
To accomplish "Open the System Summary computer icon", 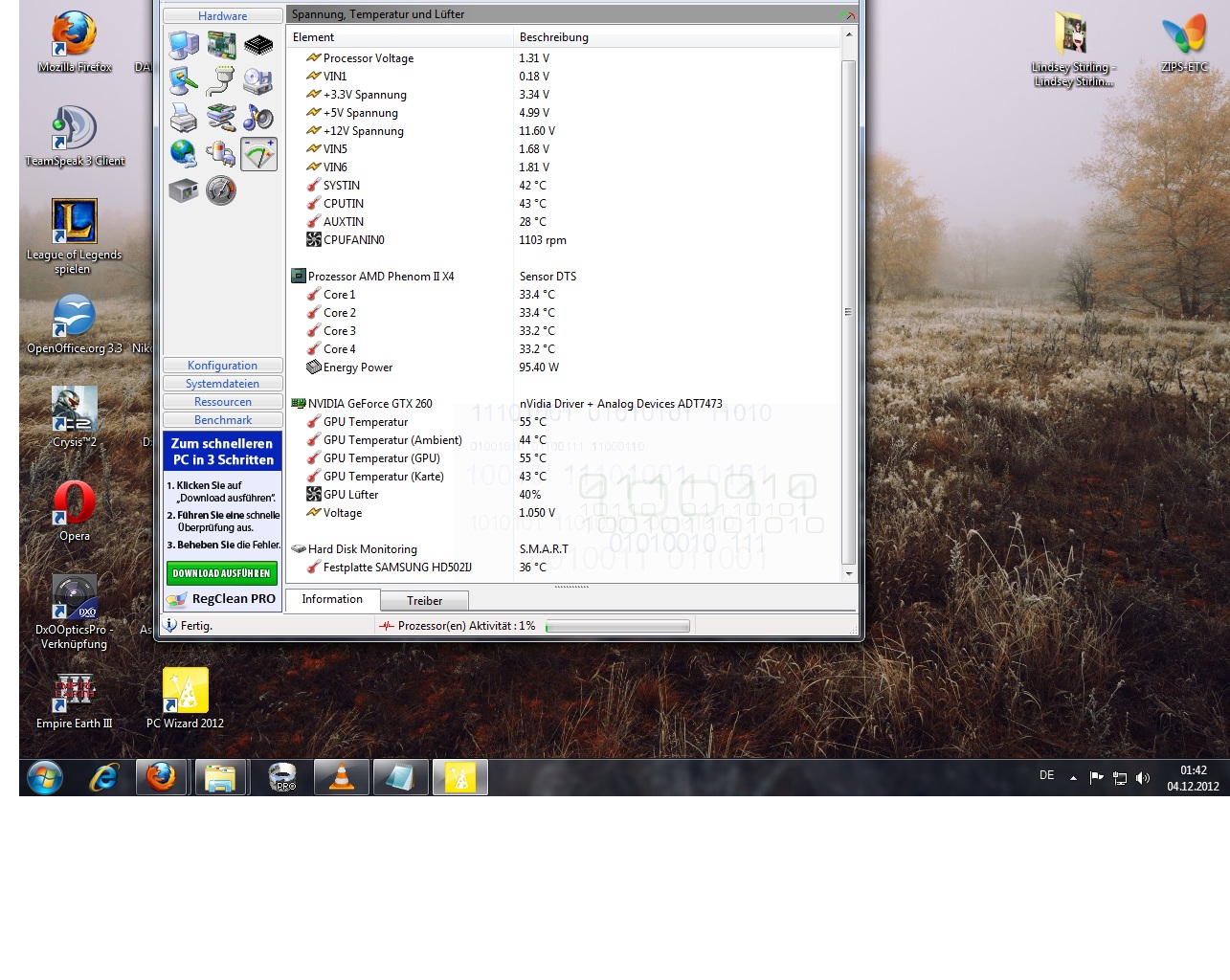I will (x=184, y=45).
